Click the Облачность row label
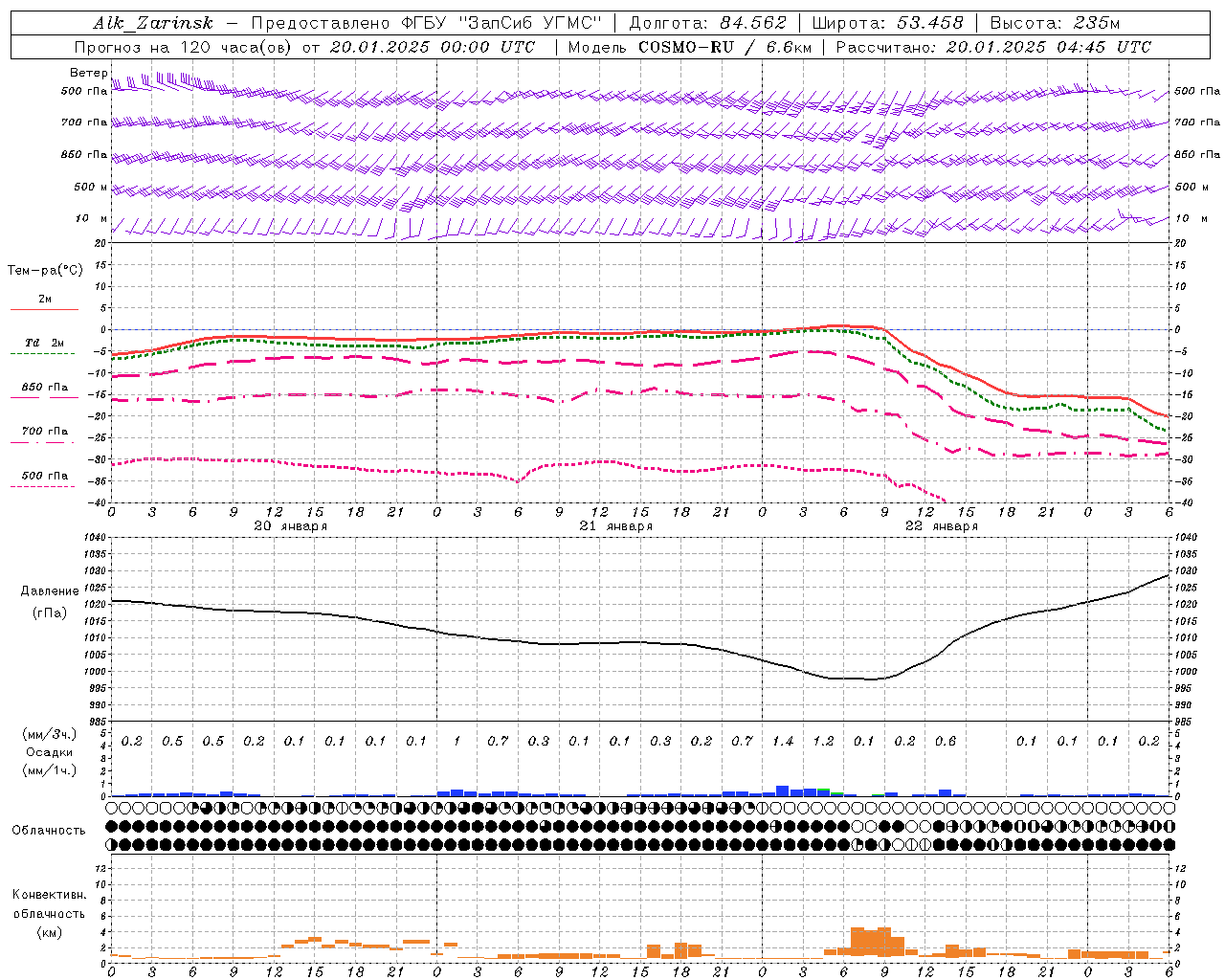This screenshot has height=980, width=1225. (49, 831)
